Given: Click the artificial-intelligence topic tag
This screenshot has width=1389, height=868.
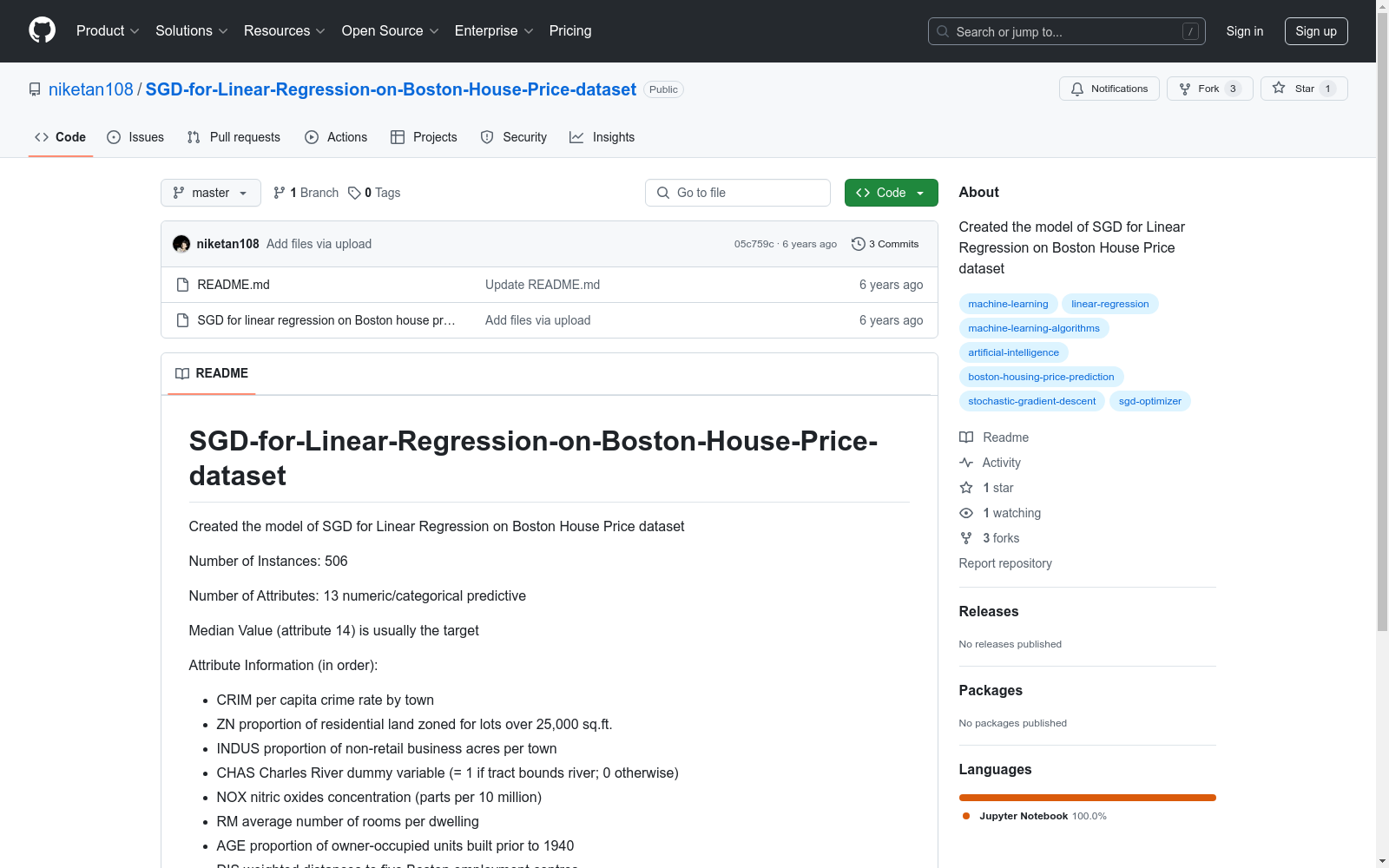Looking at the screenshot, I should click(x=1013, y=352).
